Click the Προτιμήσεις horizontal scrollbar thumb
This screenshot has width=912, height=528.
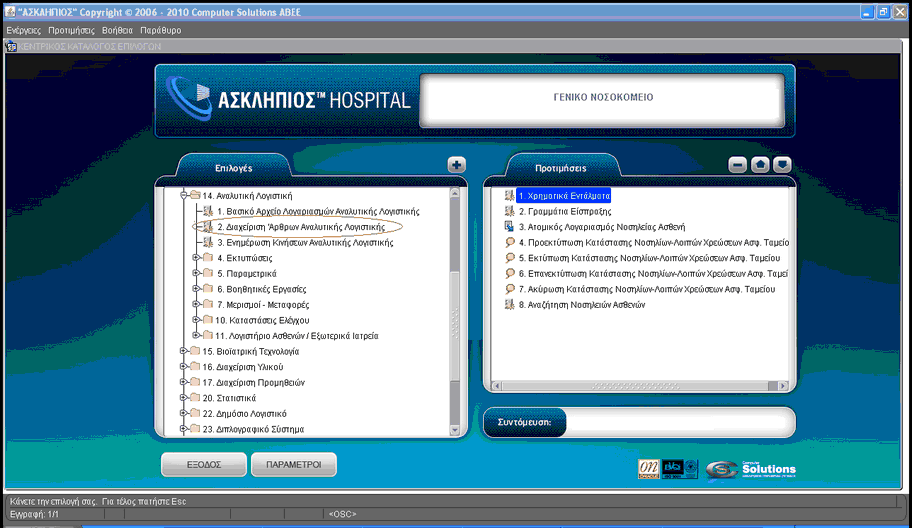point(635,386)
